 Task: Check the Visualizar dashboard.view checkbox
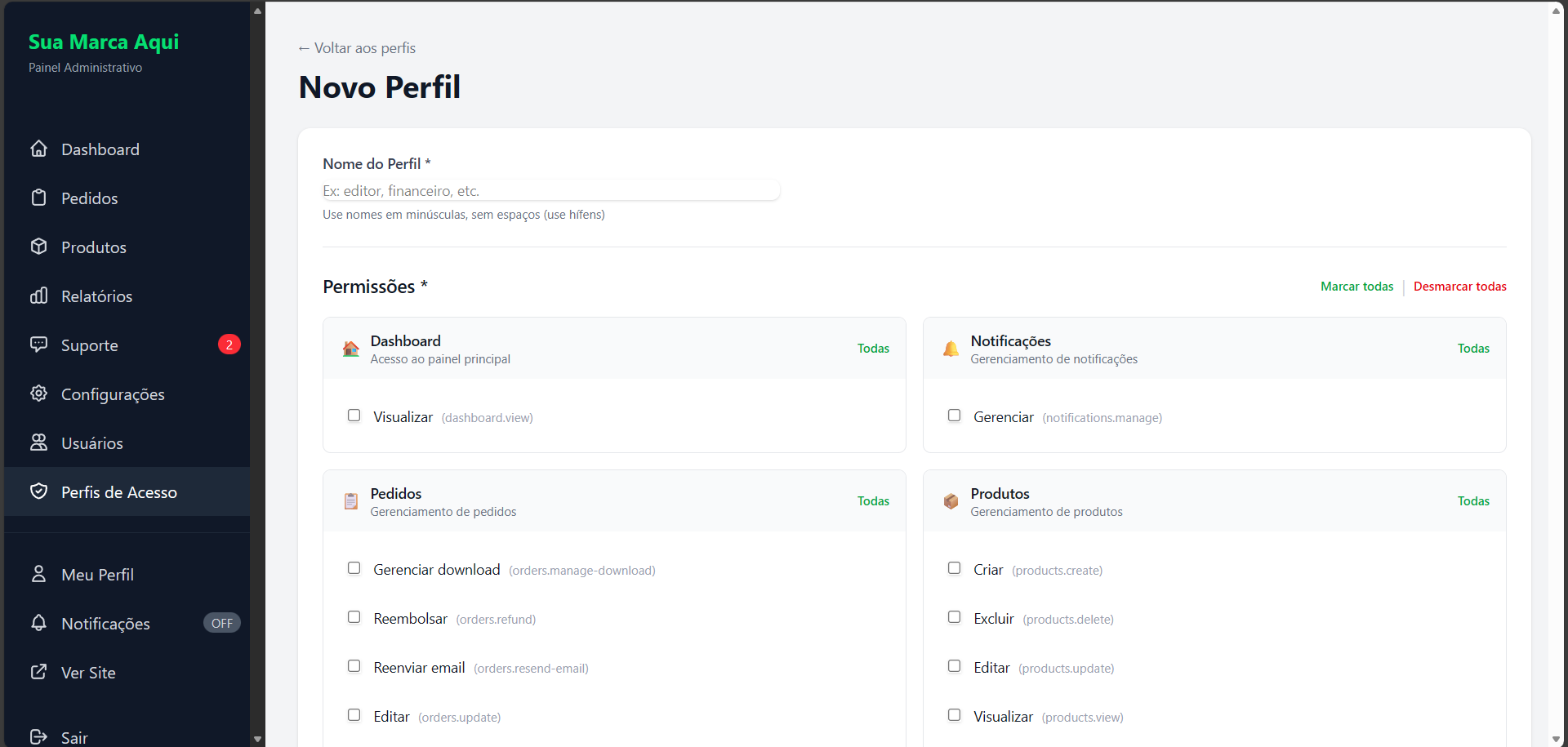tap(354, 416)
